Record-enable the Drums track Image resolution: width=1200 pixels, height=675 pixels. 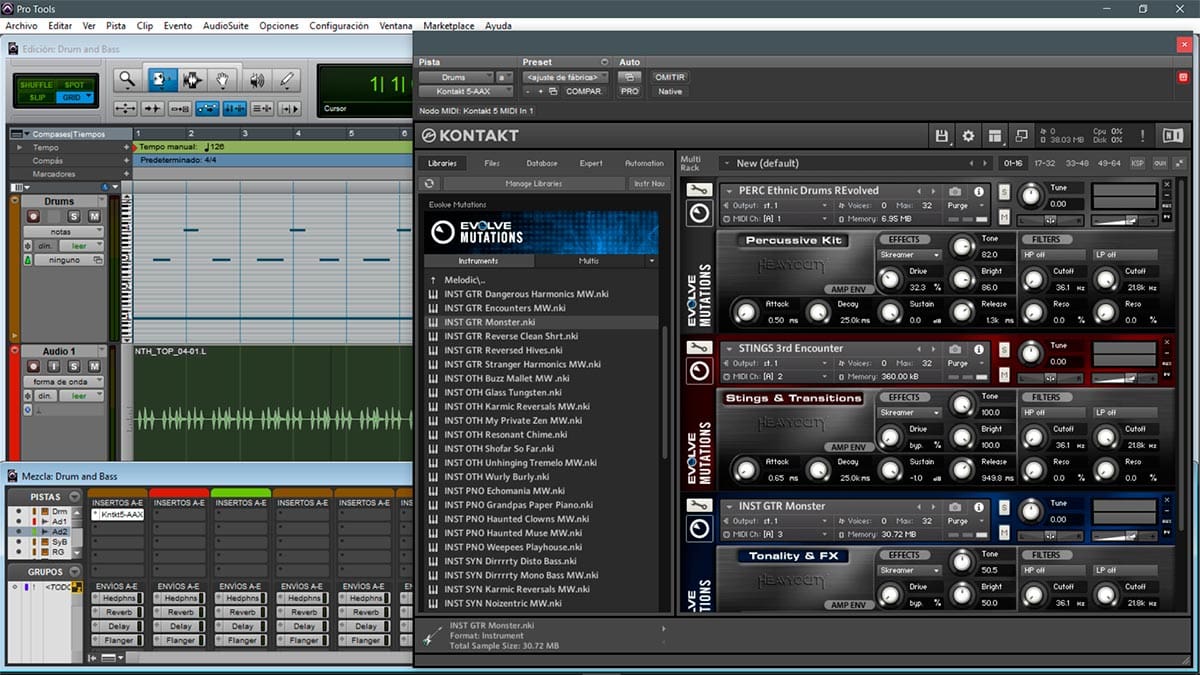click(x=33, y=217)
